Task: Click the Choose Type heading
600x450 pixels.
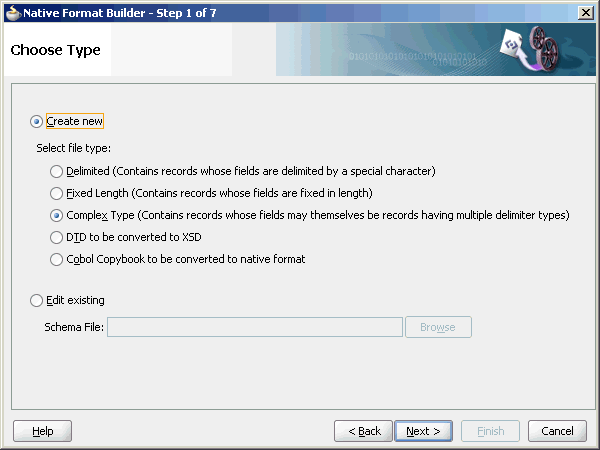Action: coord(56,50)
